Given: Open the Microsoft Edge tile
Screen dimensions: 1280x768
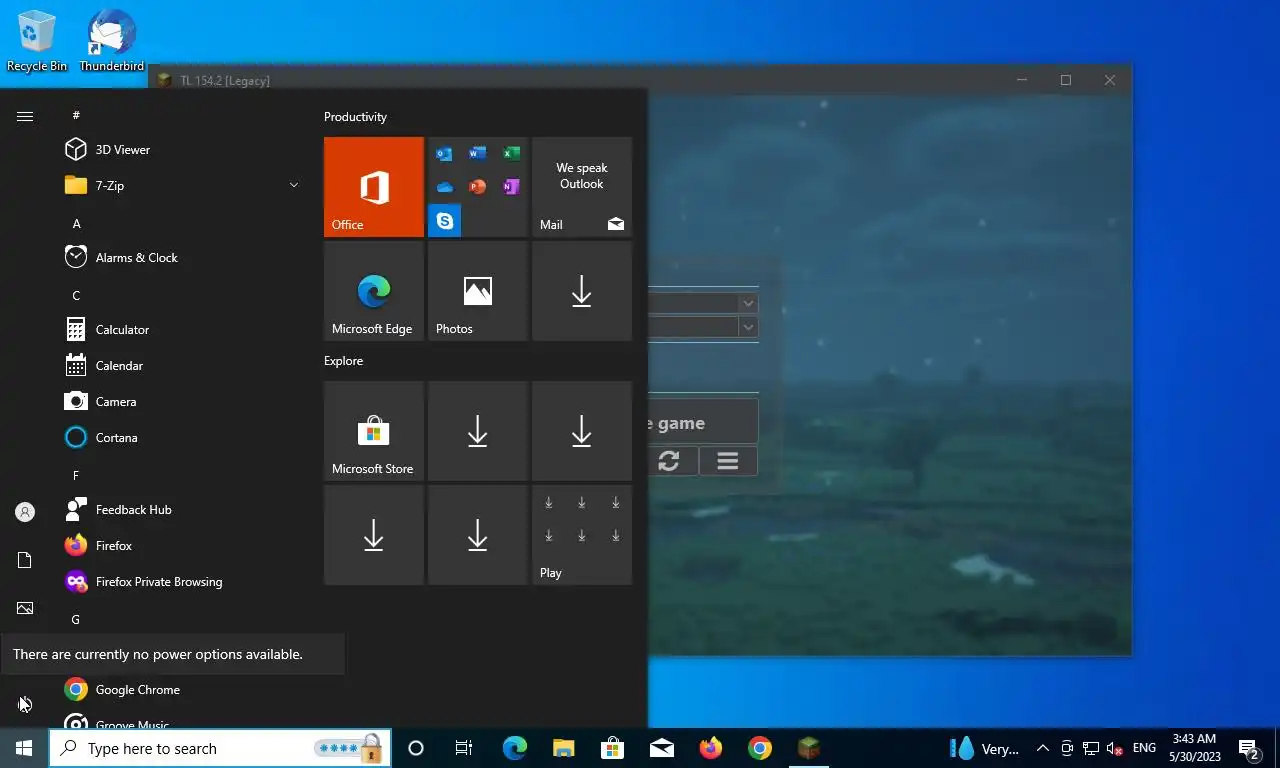Looking at the screenshot, I should pyautogui.click(x=374, y=291).
